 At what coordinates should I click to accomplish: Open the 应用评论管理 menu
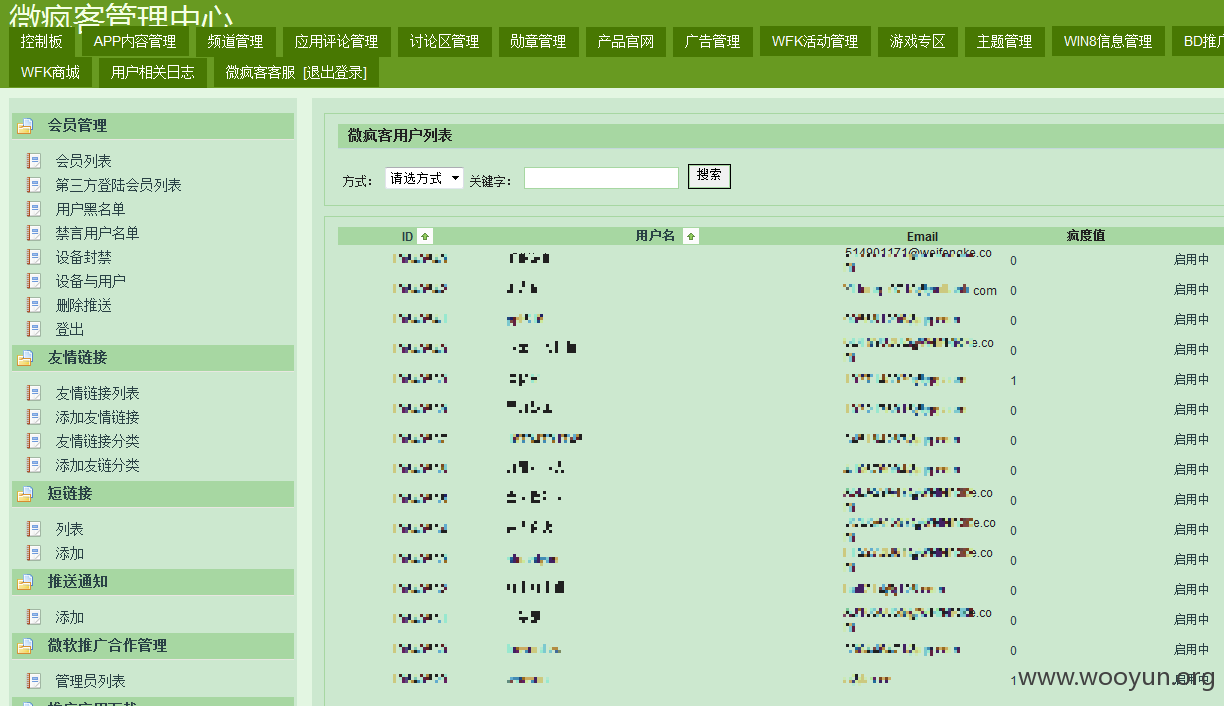point(337,41)
